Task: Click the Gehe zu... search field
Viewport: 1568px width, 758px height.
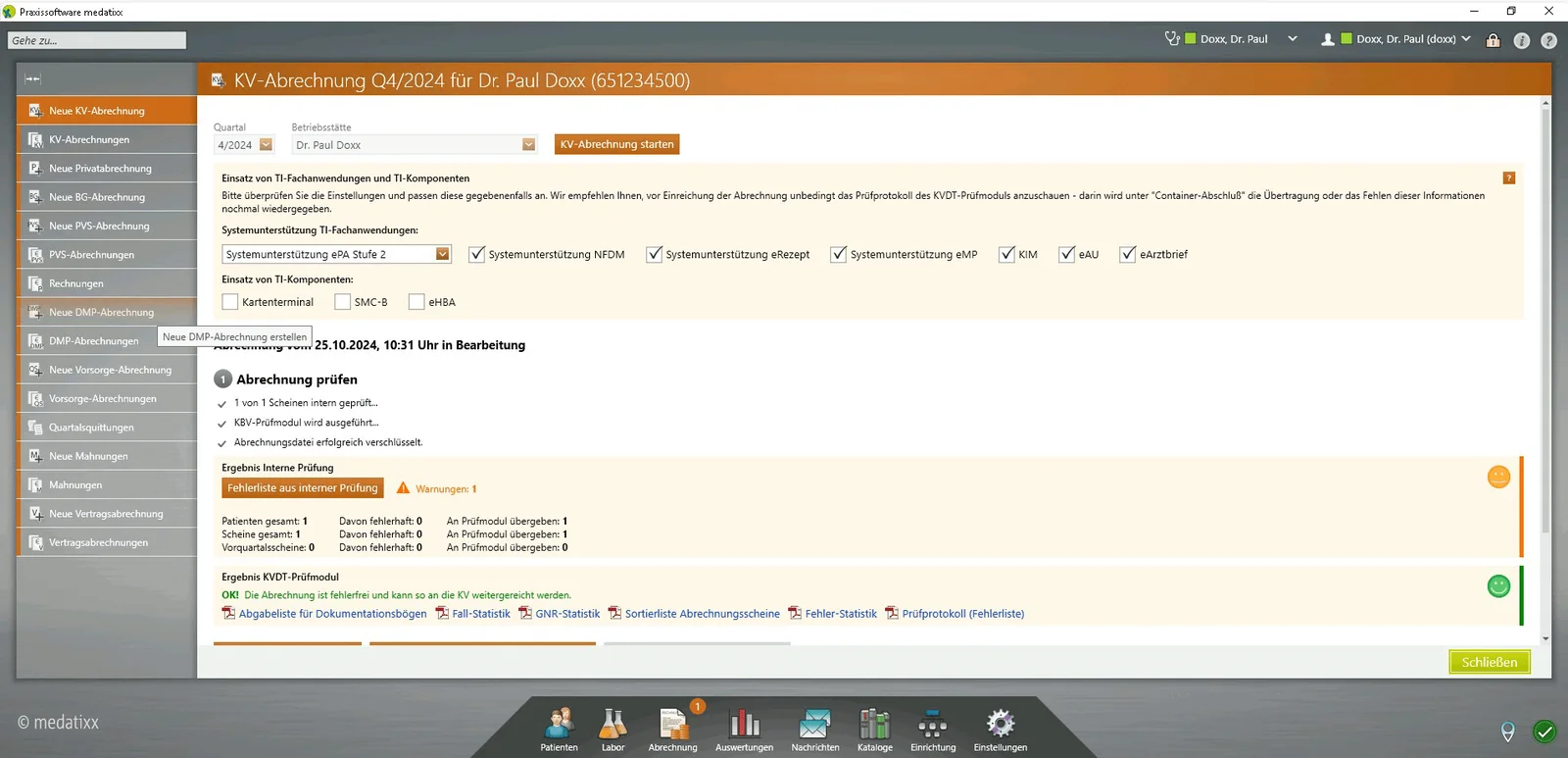Action: (x=97, y=40)
